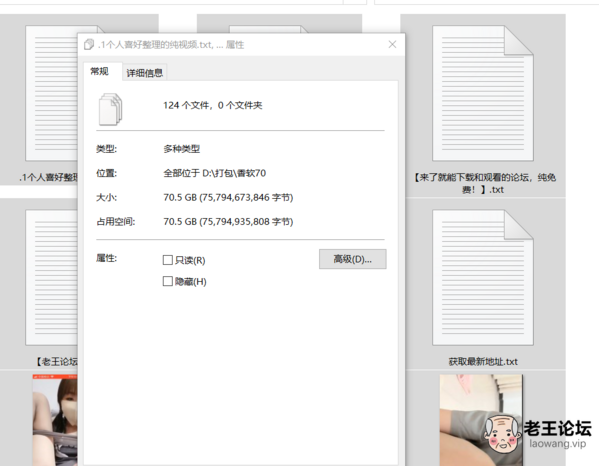Viewport: 599px width, 466px height.
Task: Select the 【来了就能下载和观看的论坛 txt file icon
Action: coord(483,93)
